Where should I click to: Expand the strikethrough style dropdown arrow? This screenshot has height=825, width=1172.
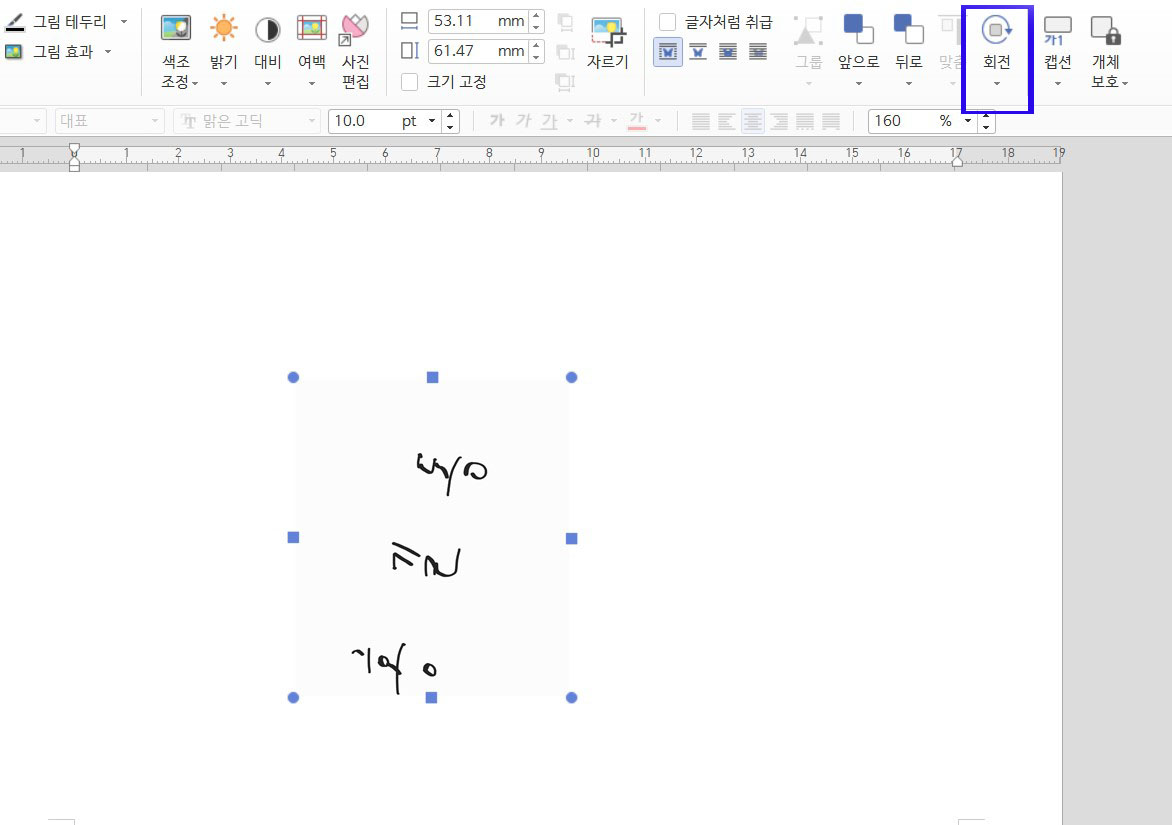[x=614, y=120]
